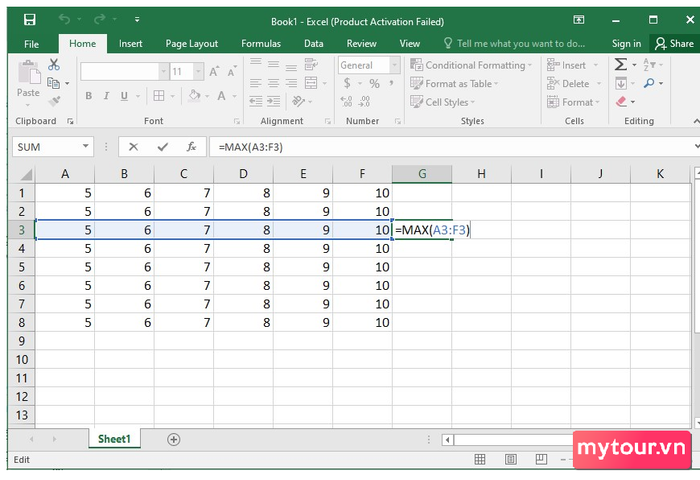Image resolution: width=700 pixels, height=480 pixels.
Task: Open the Customize Quick Access Toolbar dropdown
Action: (137, 20)
